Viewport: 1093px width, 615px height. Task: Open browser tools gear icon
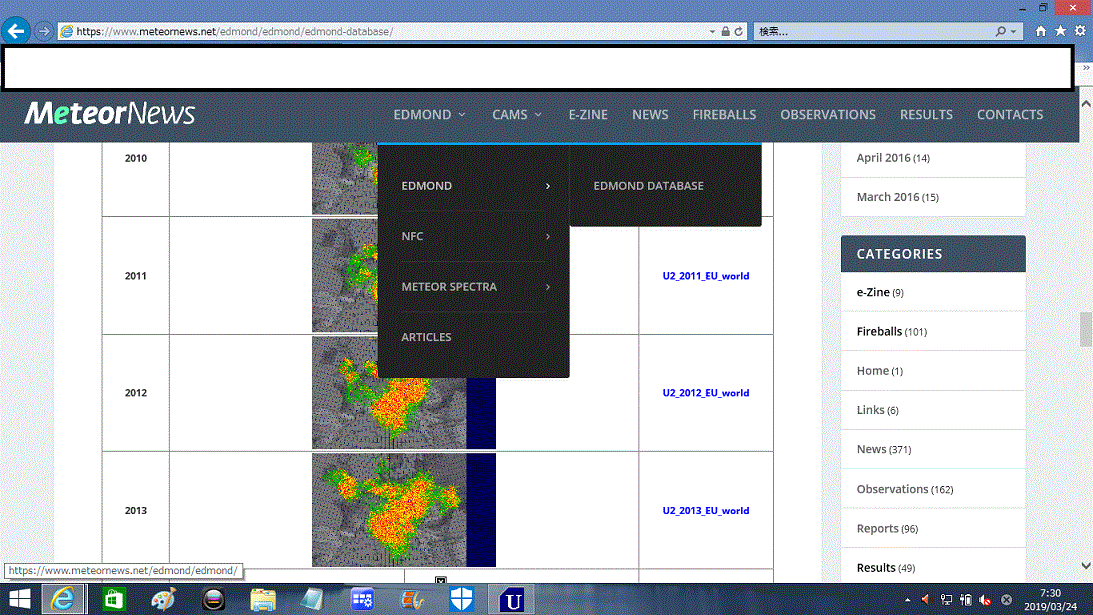coord(1080,31)
